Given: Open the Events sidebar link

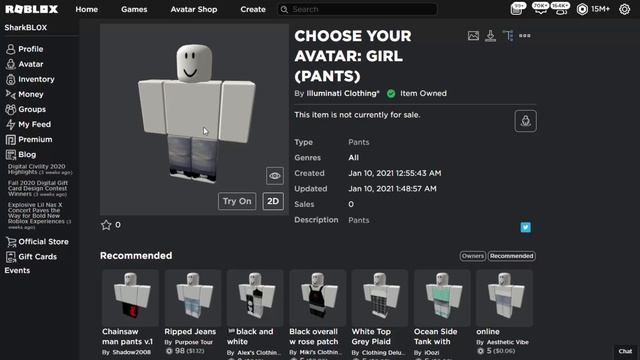Looking at the screenshot, I should [17, 271].
